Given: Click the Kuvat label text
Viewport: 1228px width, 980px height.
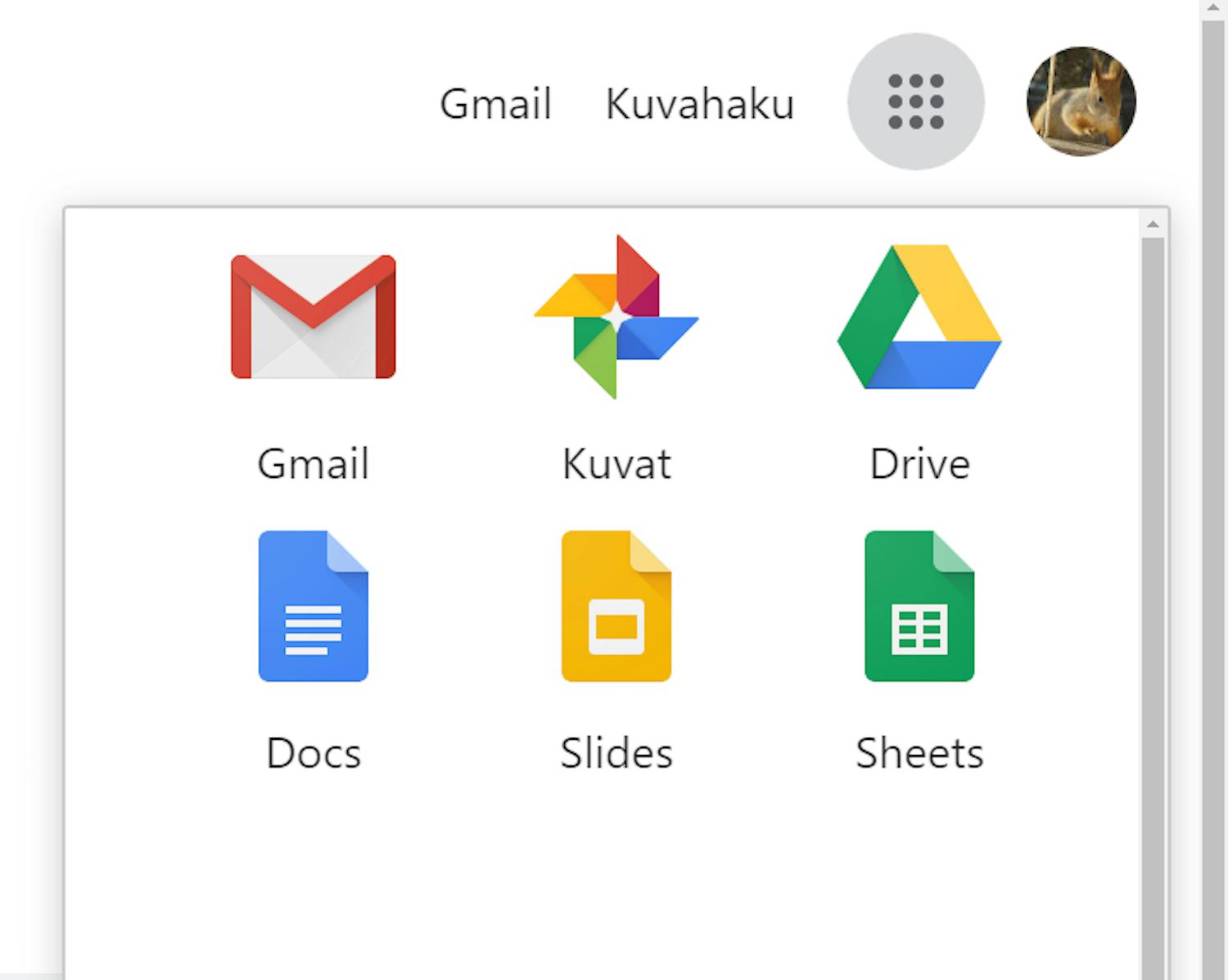Looking at the screenshot, I should [x=616, y=463].
